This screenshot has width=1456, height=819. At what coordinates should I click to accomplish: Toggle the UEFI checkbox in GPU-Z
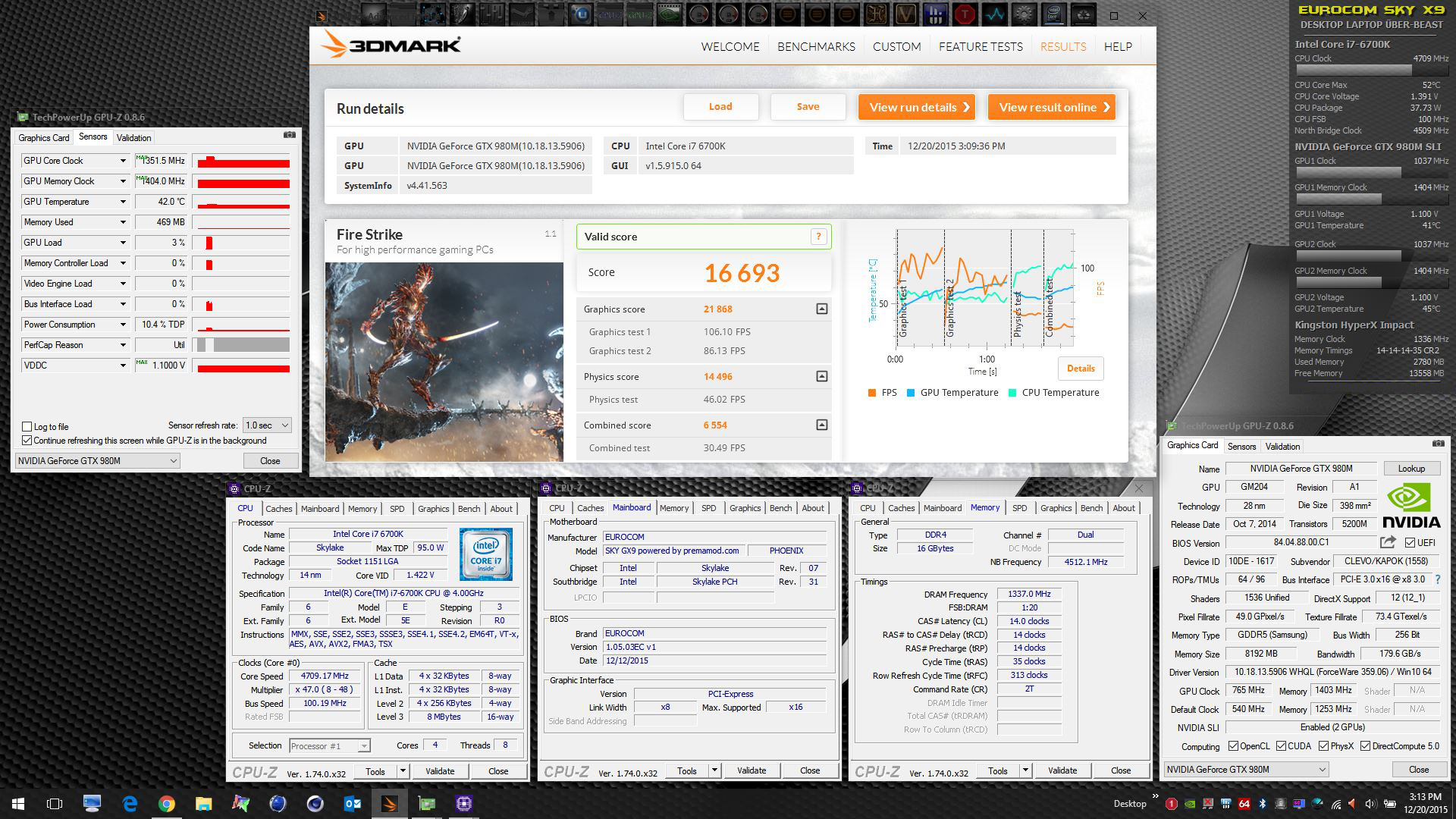click(1410, 543)
